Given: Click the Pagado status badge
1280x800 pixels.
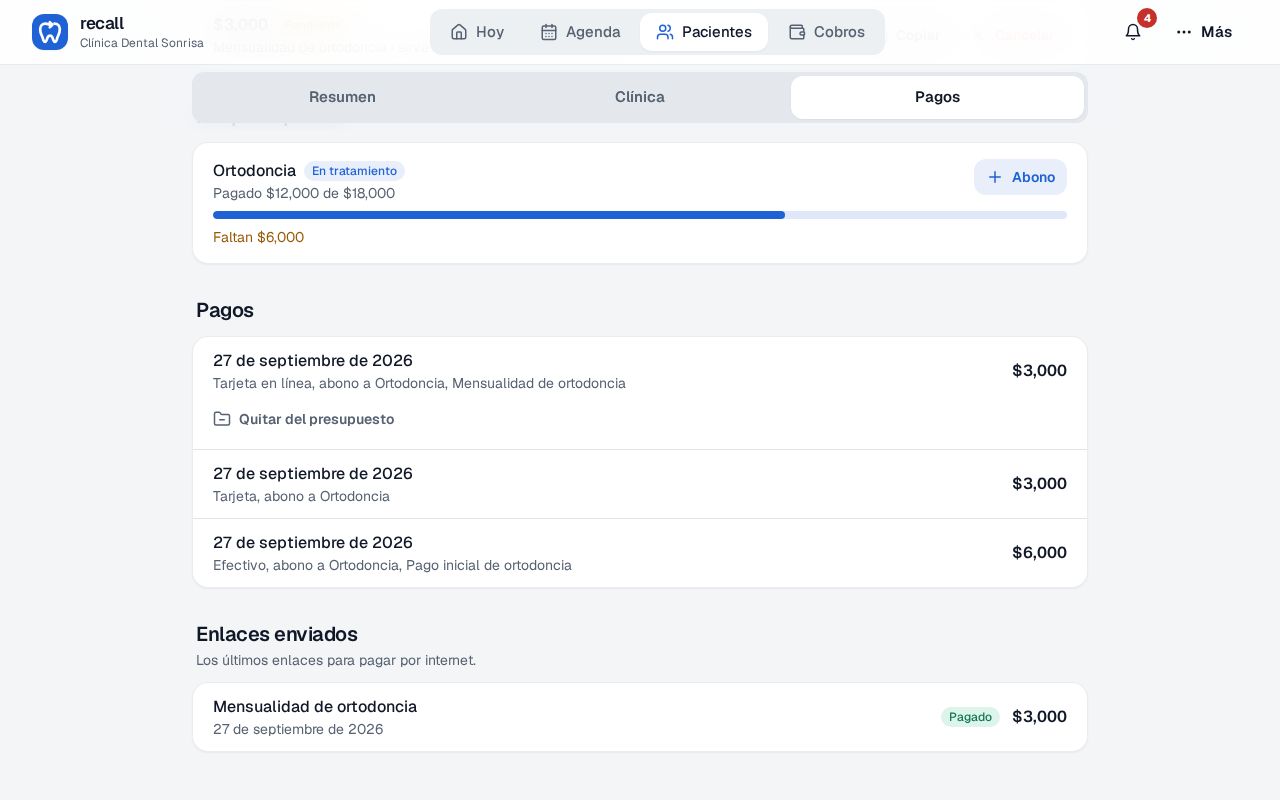Looking at the screenshot, I should [x=970, y=717].
